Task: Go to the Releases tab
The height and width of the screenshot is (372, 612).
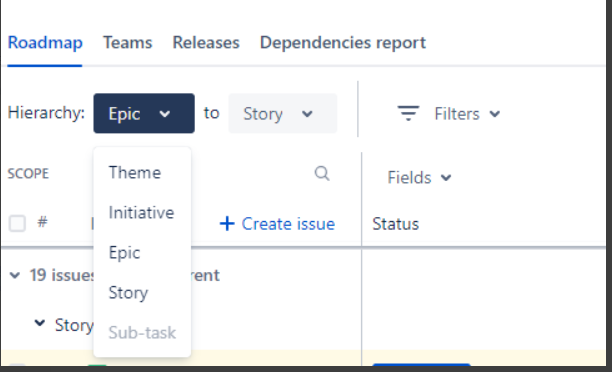Action: pyautogui.click(x=206, y=43)
